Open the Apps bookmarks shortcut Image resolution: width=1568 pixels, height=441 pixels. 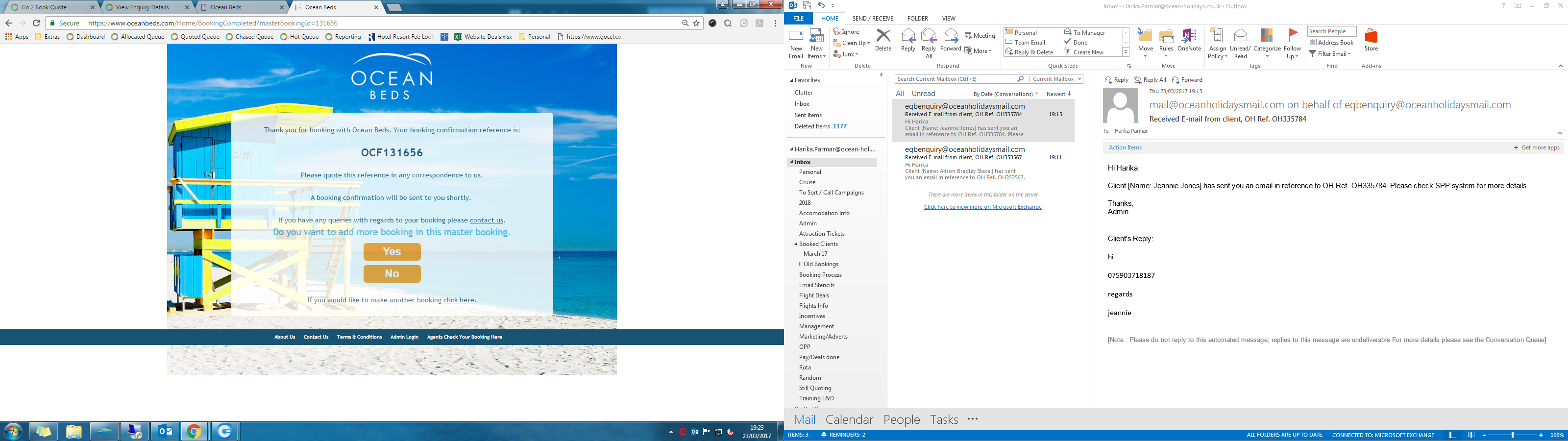17,37
